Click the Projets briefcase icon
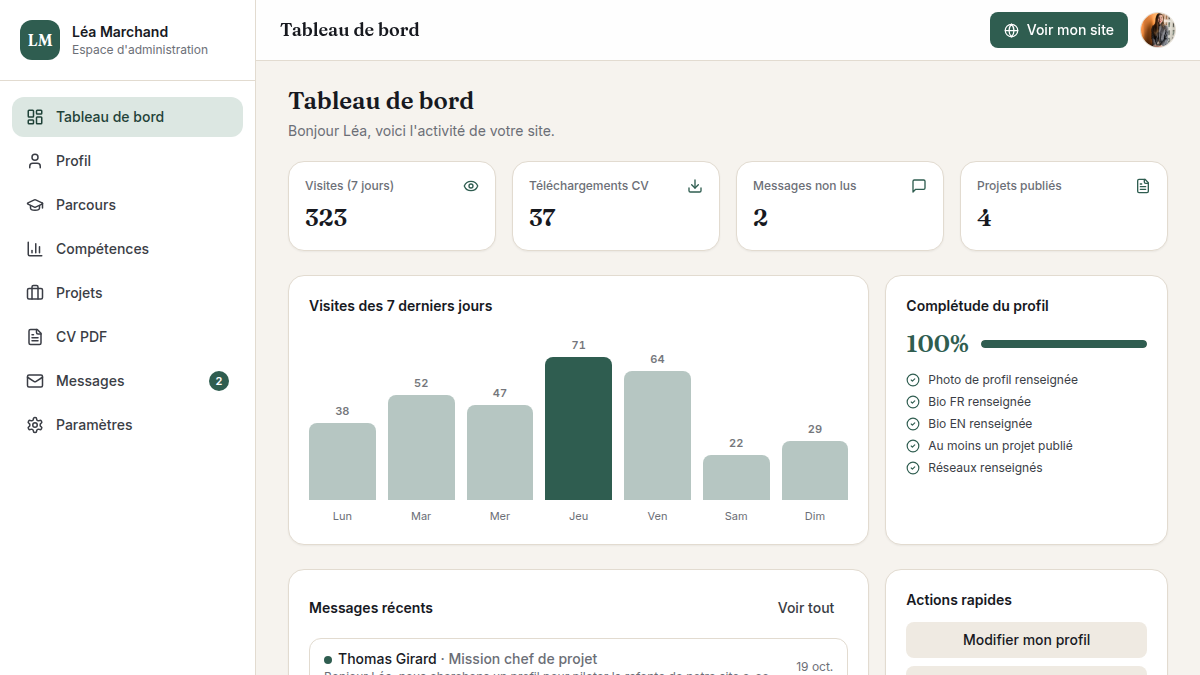This screenshot has width=1200, height=675. click(x=35, y=293)
